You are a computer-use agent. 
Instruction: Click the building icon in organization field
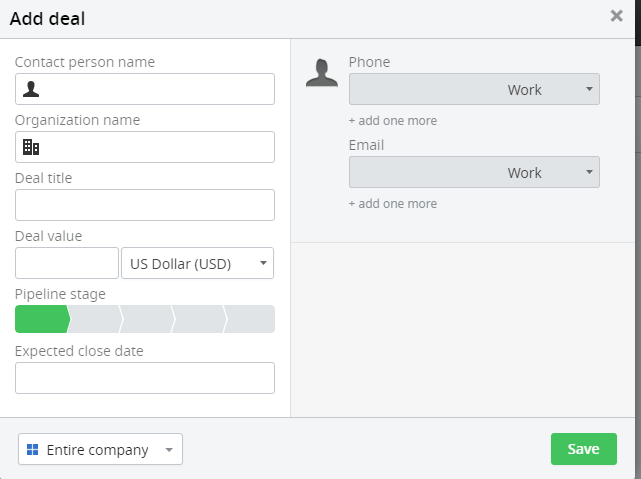(x=31, y=147)
